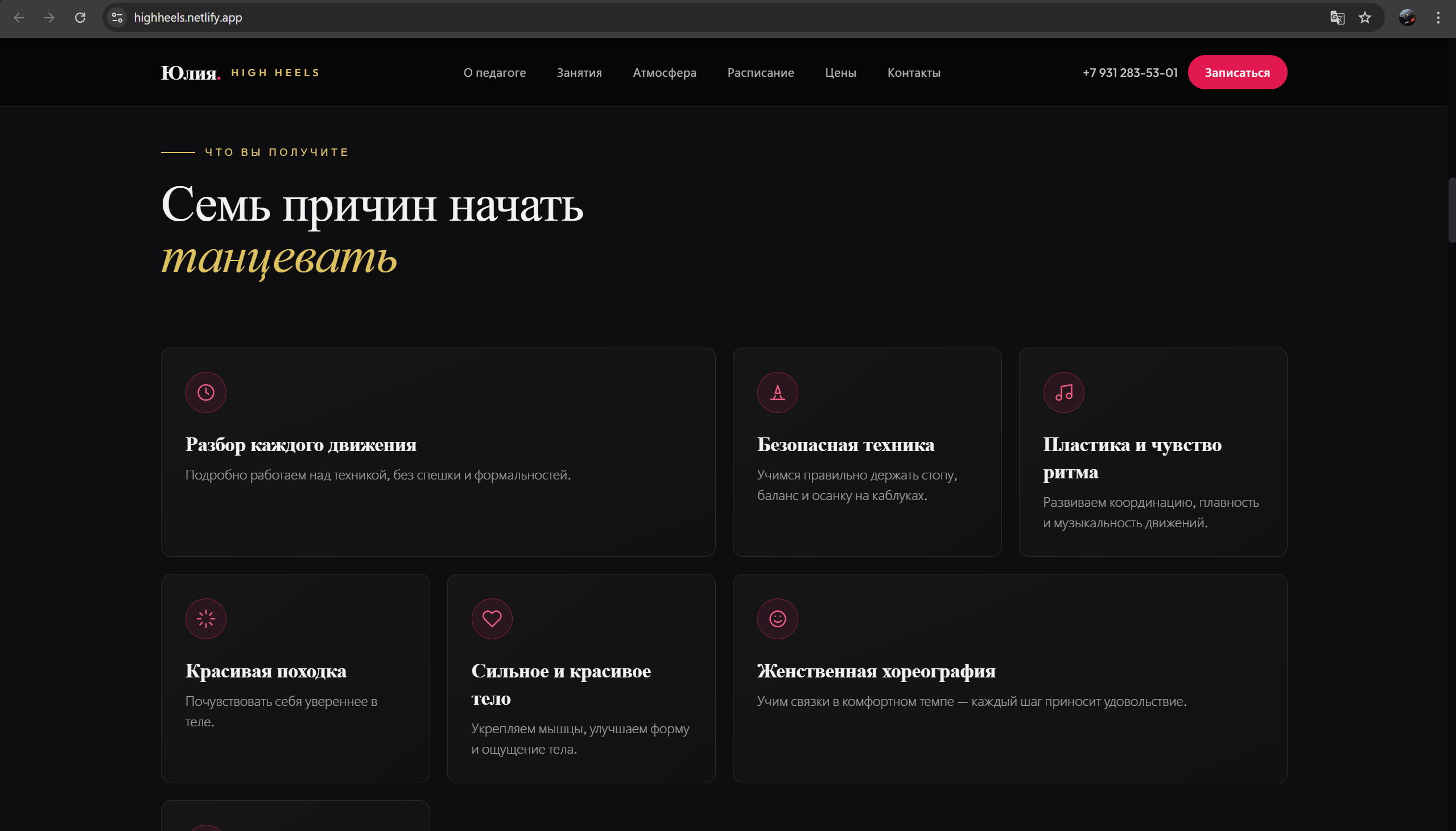Click text Подробно работаем над техникой
Screen dimensions: 1456x831
coord(378,475)
